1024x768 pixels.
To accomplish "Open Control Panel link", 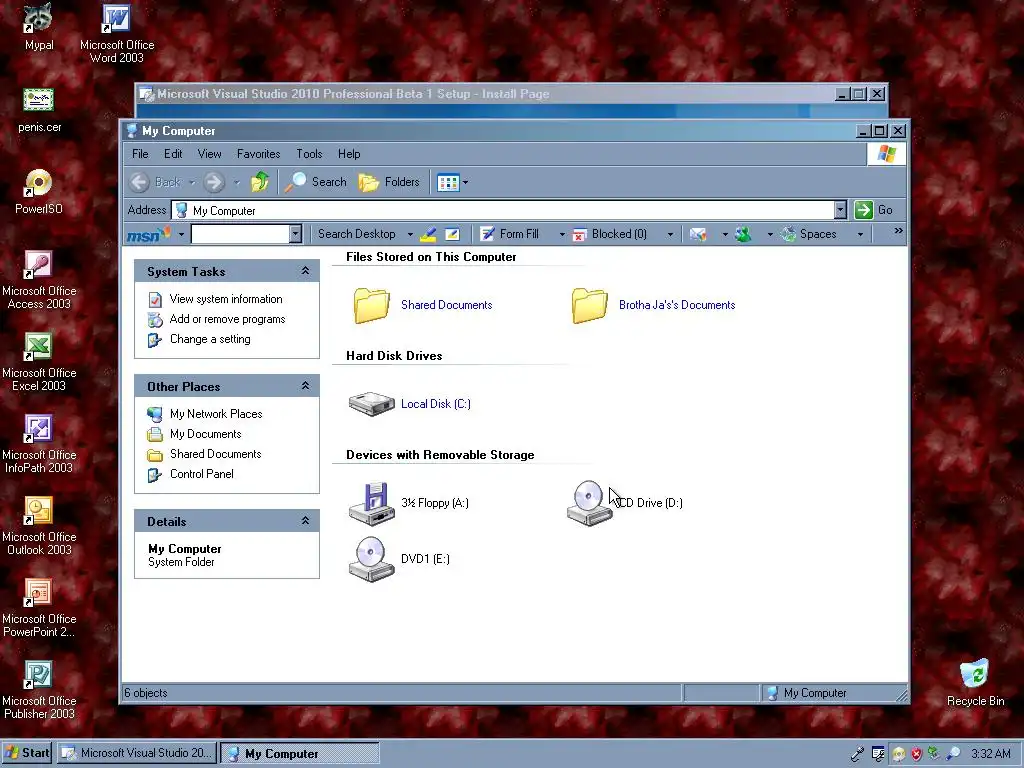I will pos(202,474).
